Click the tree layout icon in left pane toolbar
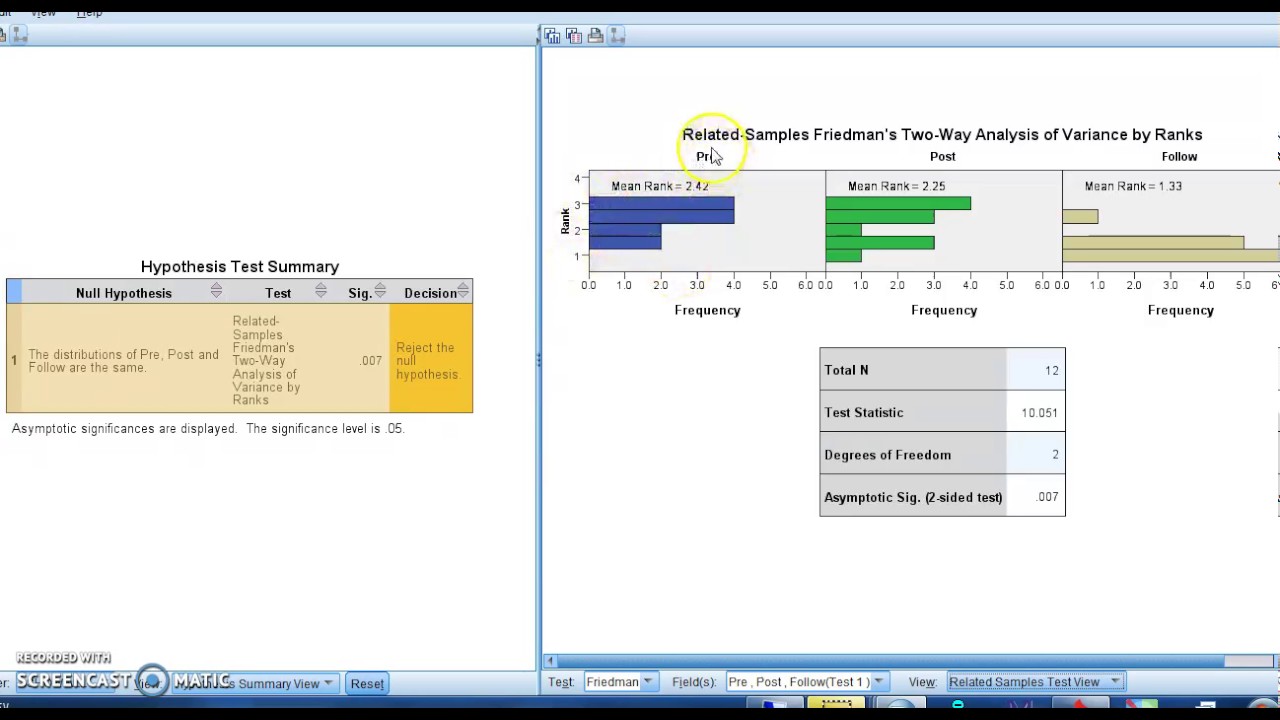The width and height of the screenshot is (1280, 720). 19,35
